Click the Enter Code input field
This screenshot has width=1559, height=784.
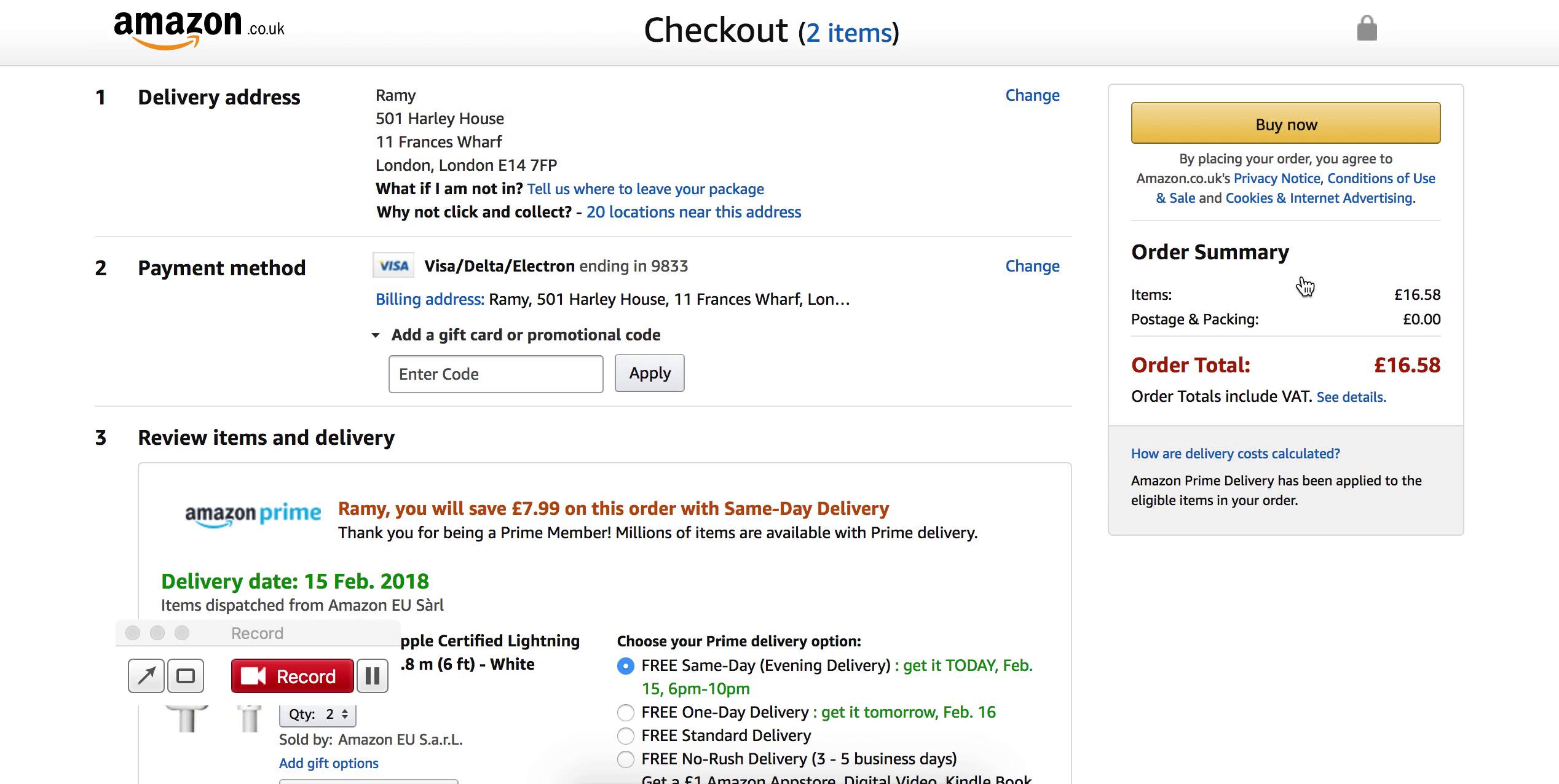point(495,374)
